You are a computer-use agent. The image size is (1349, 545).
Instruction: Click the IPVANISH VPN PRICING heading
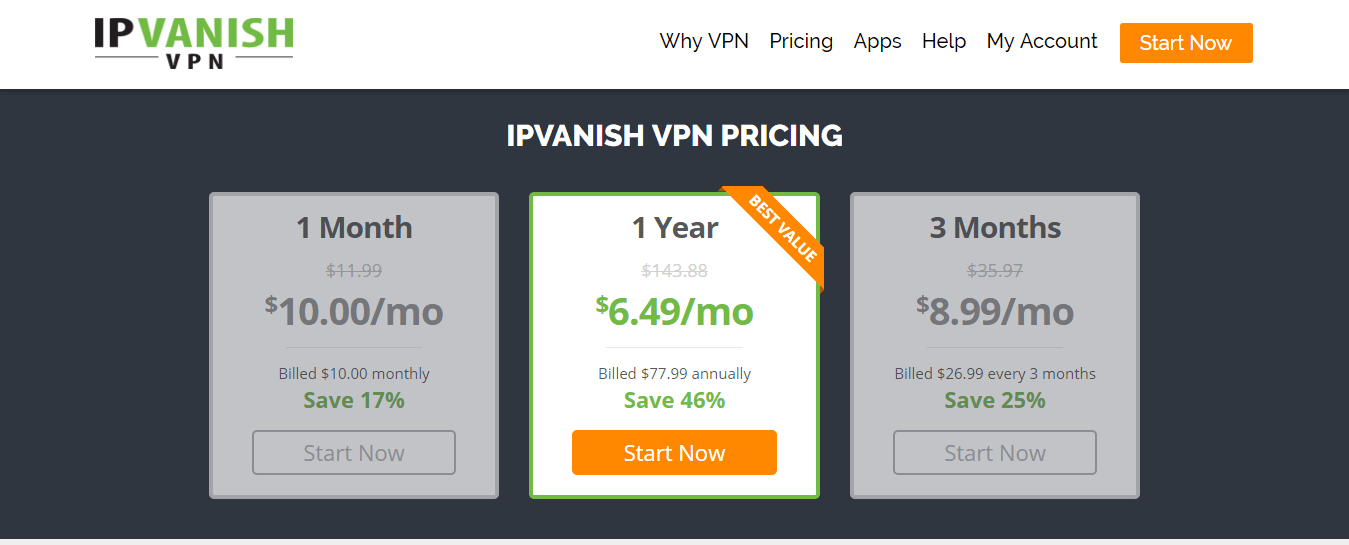click(x=674, y=135)
